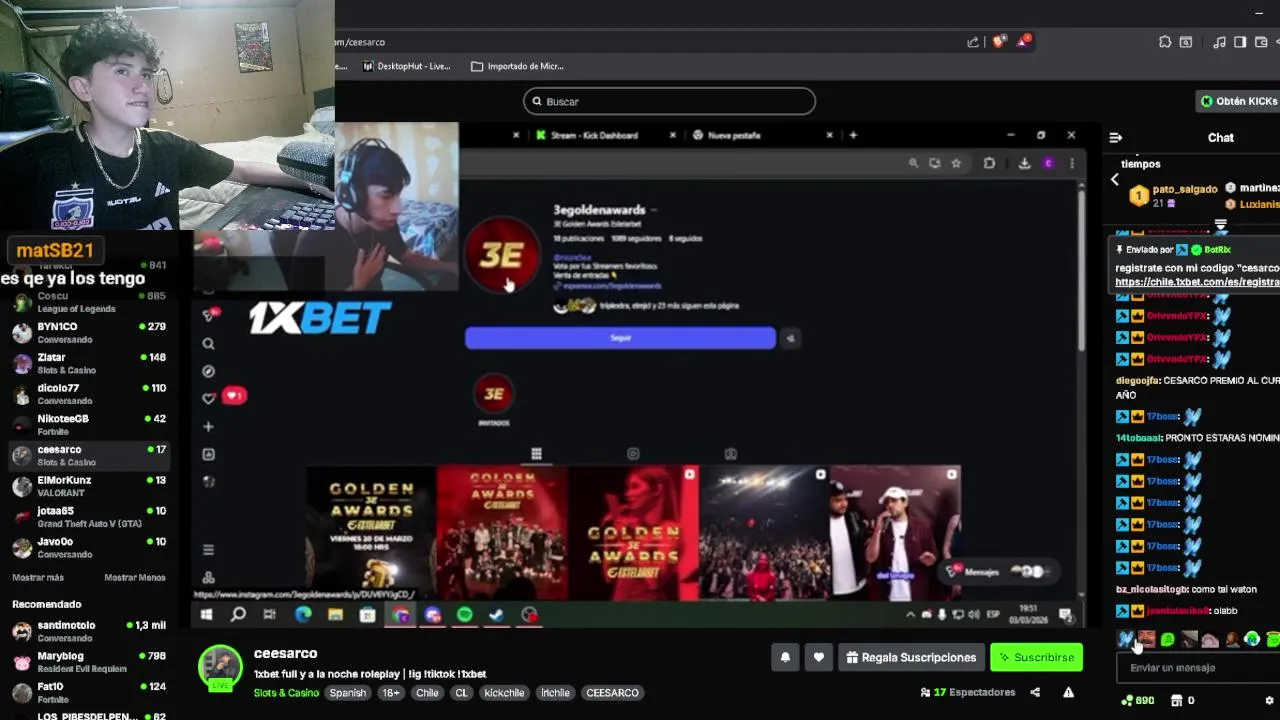Click the purple profile avatar in streamed browser
This screenshot has height=720, width=1280.
click(1048, 163)
